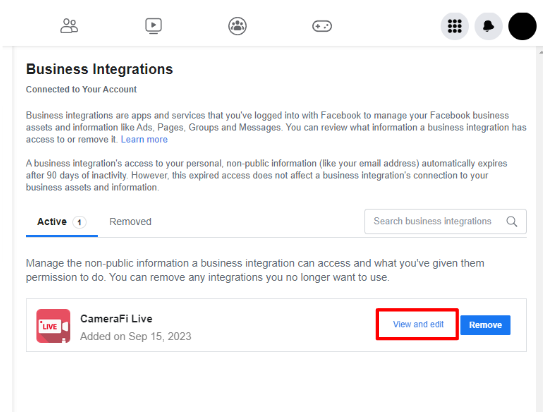Viewport: 545px width, 416px height.
Task: Click the page scrollbar up arrow
Action: 541,52
